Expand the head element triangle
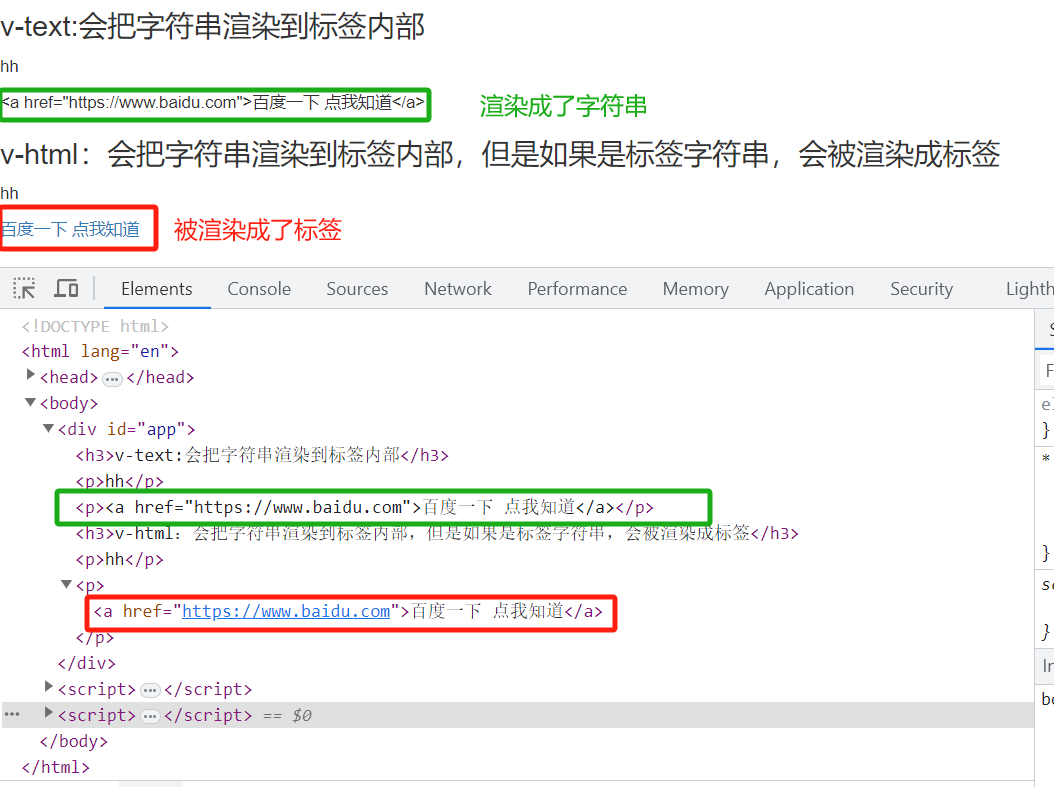Image resolution: width=1054 pixels, height=787 pixels. [x=30, y=374]
